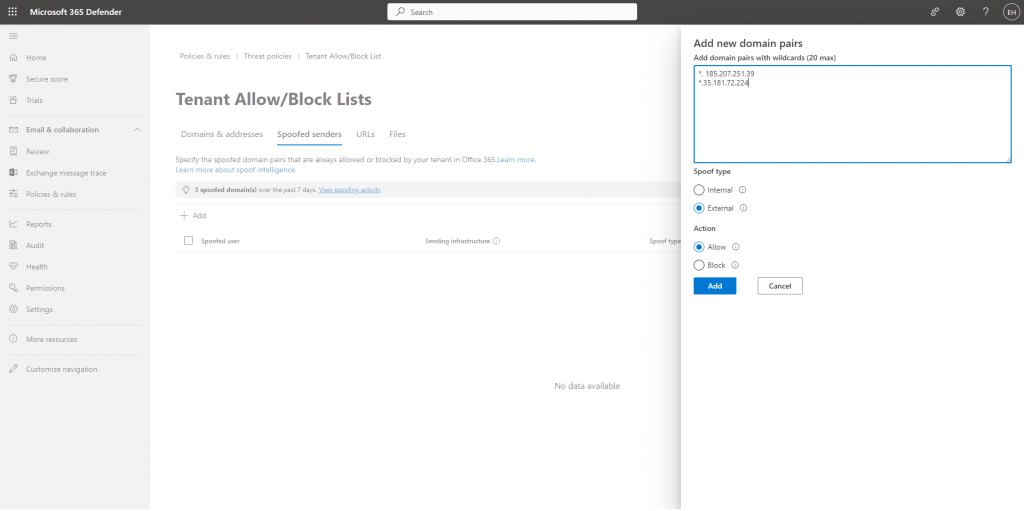
Task: Open Policies & rules breadcrumb
Action: [205, 56]
